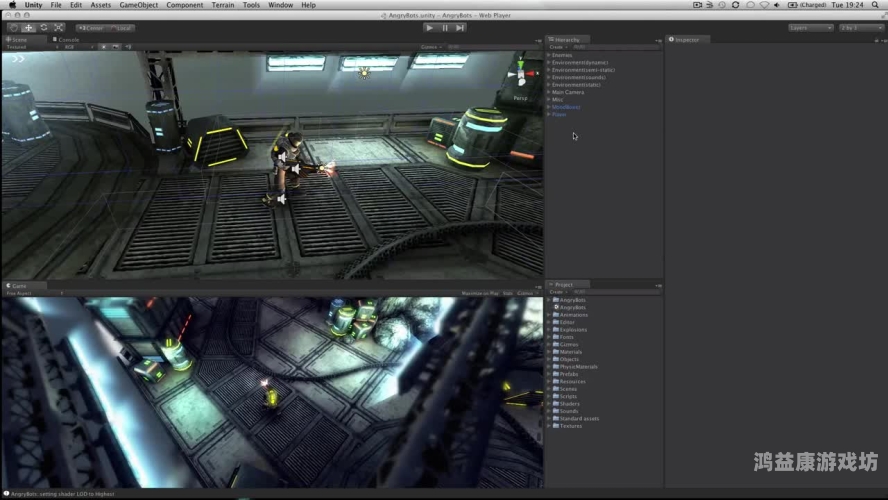The image size is (888, 500).
Task: Expand the Enemies object in Hierarchy
Action: coord(549,55)
